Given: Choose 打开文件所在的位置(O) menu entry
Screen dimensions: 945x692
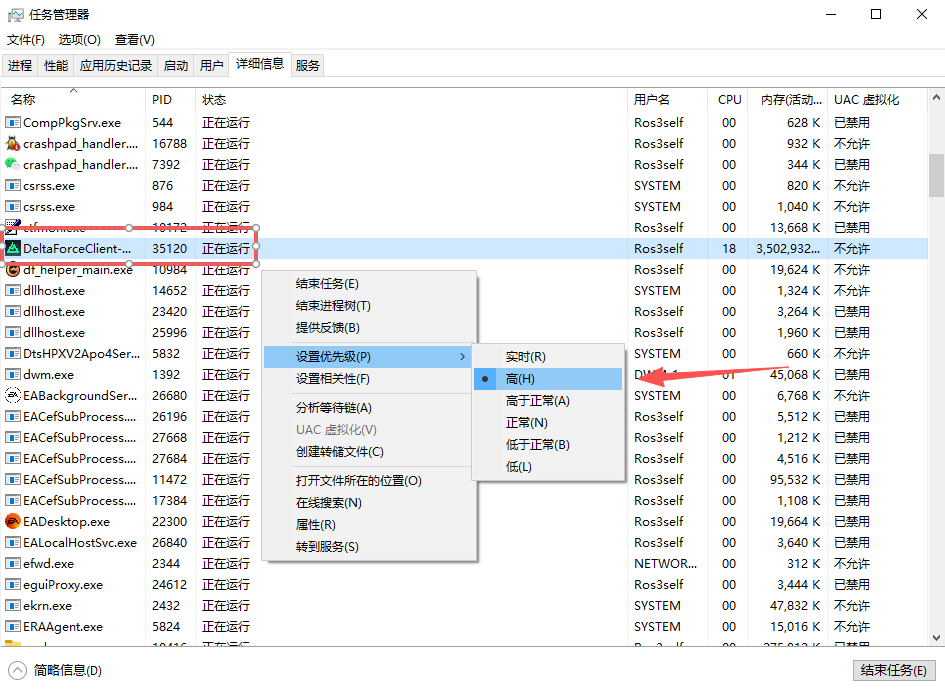Looking at the screenshot, I should point(358,481).
